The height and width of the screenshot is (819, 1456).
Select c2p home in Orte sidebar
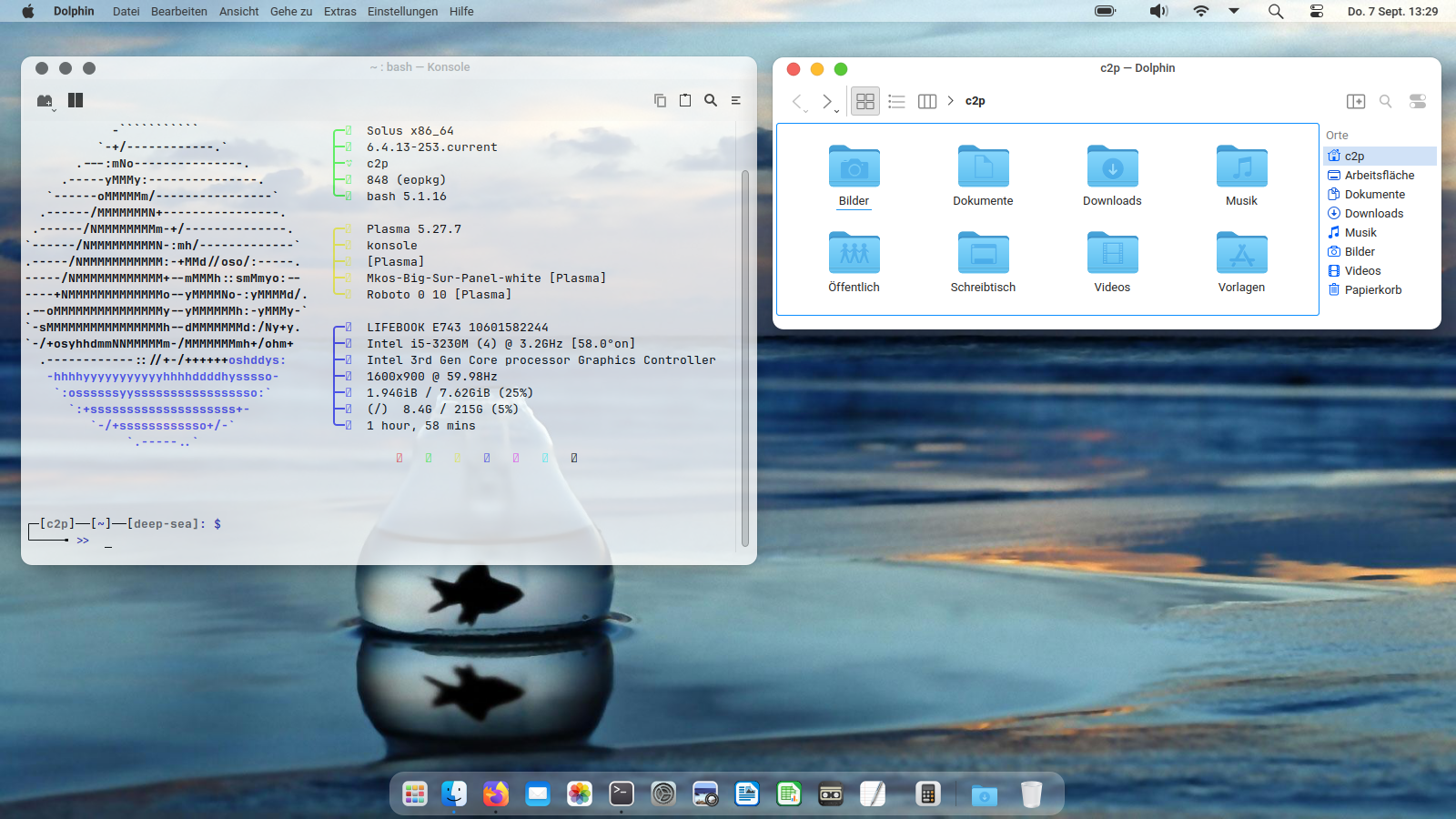(x=1380, y=156)
